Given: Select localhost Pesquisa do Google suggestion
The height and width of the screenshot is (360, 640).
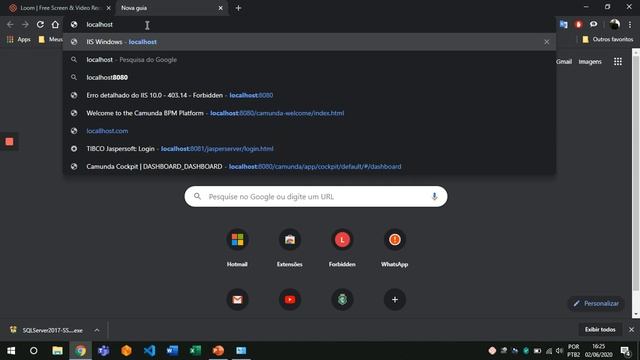Looking at the screenshot, I should tap(309, 60).
